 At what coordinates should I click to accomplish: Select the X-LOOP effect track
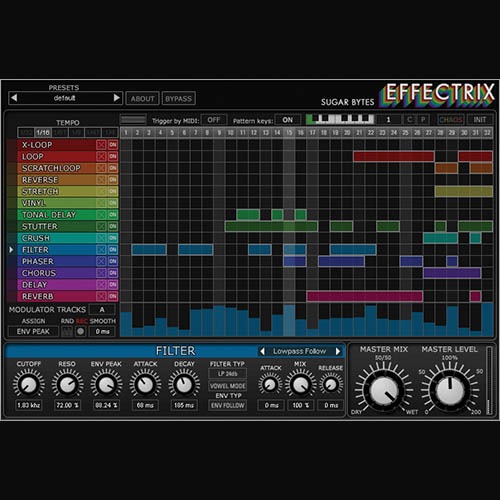pyautogui.click(x=57, y=145)
